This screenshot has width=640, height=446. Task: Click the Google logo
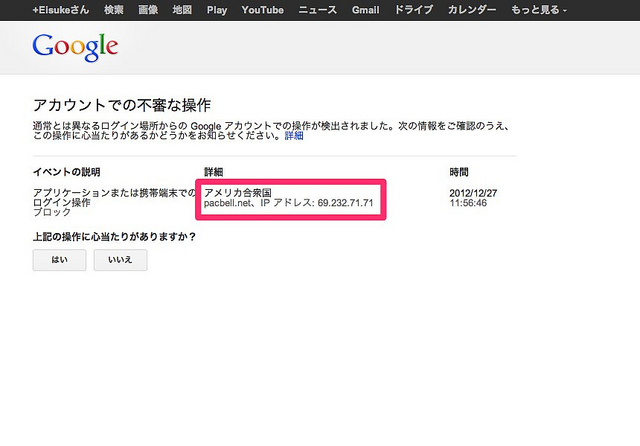coord(76,47)
